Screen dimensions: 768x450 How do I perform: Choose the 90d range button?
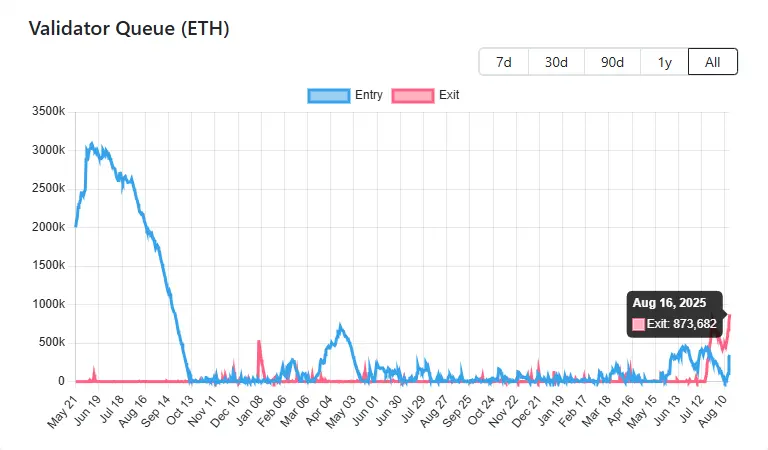coord(613,61)
